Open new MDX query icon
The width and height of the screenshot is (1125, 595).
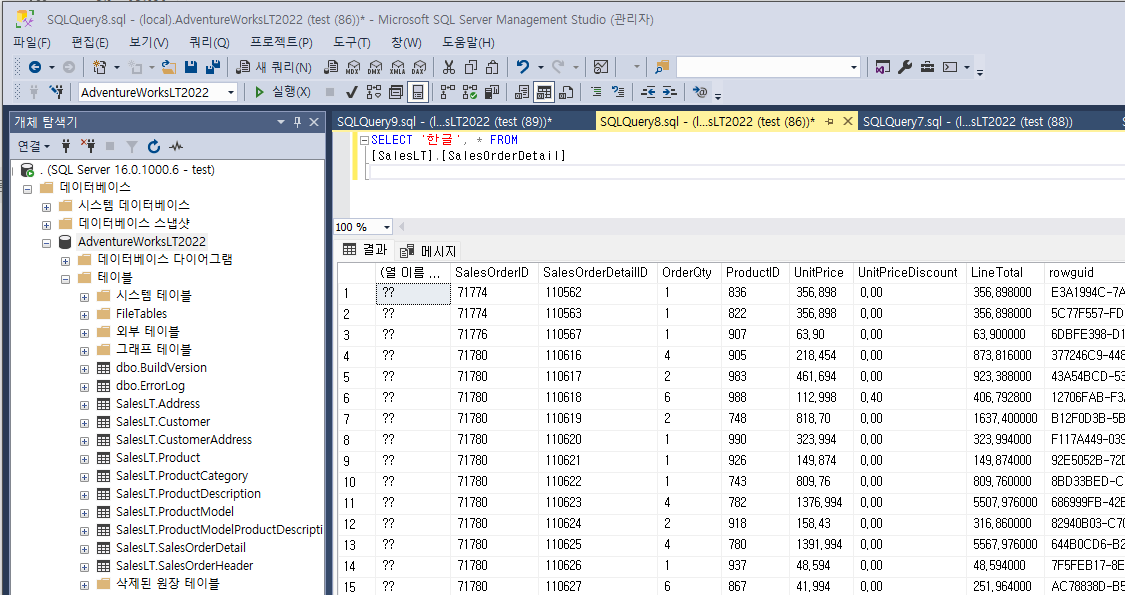(353, 67)
